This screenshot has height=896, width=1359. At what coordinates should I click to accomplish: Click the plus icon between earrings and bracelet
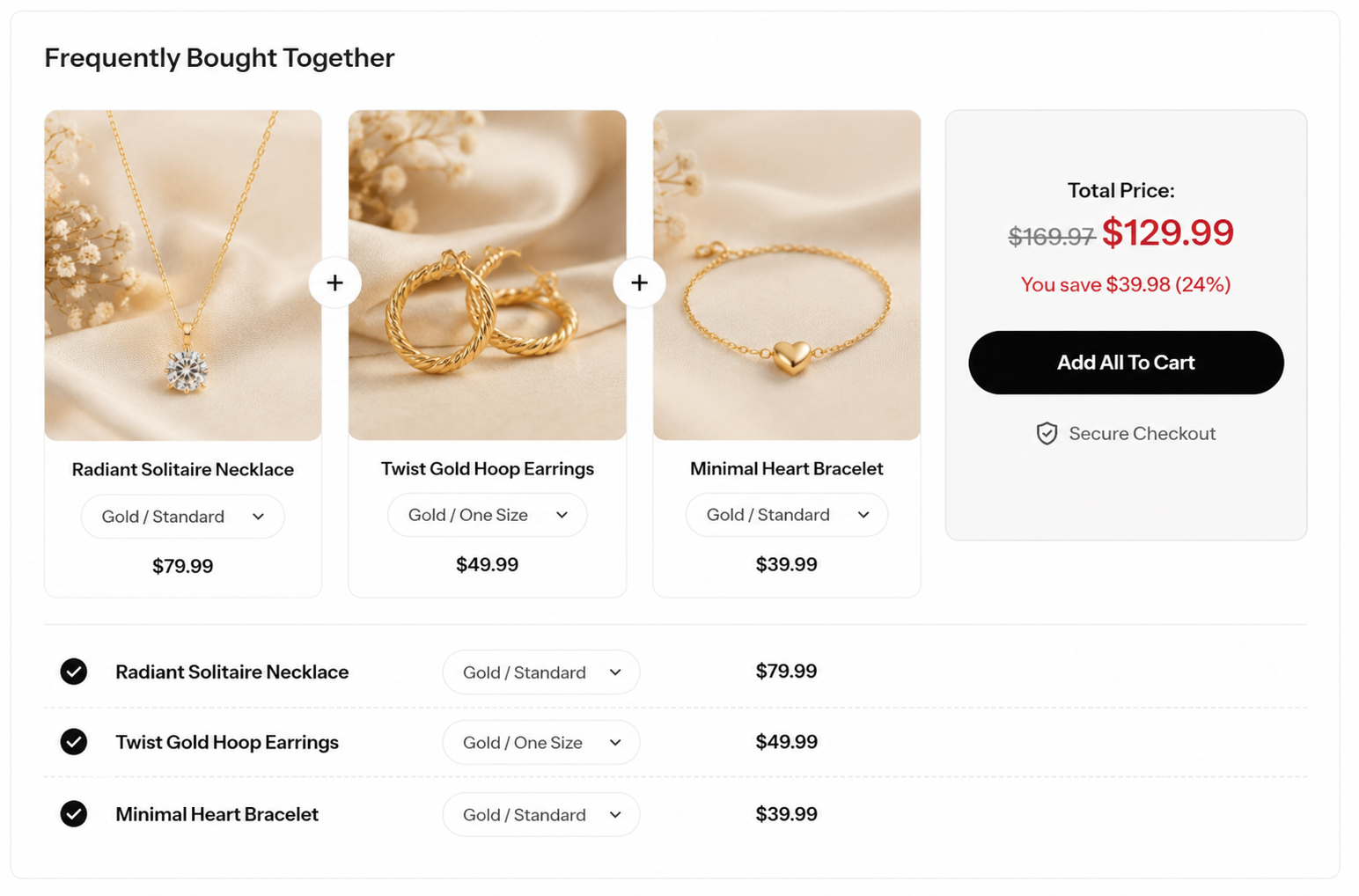point(639,283)
